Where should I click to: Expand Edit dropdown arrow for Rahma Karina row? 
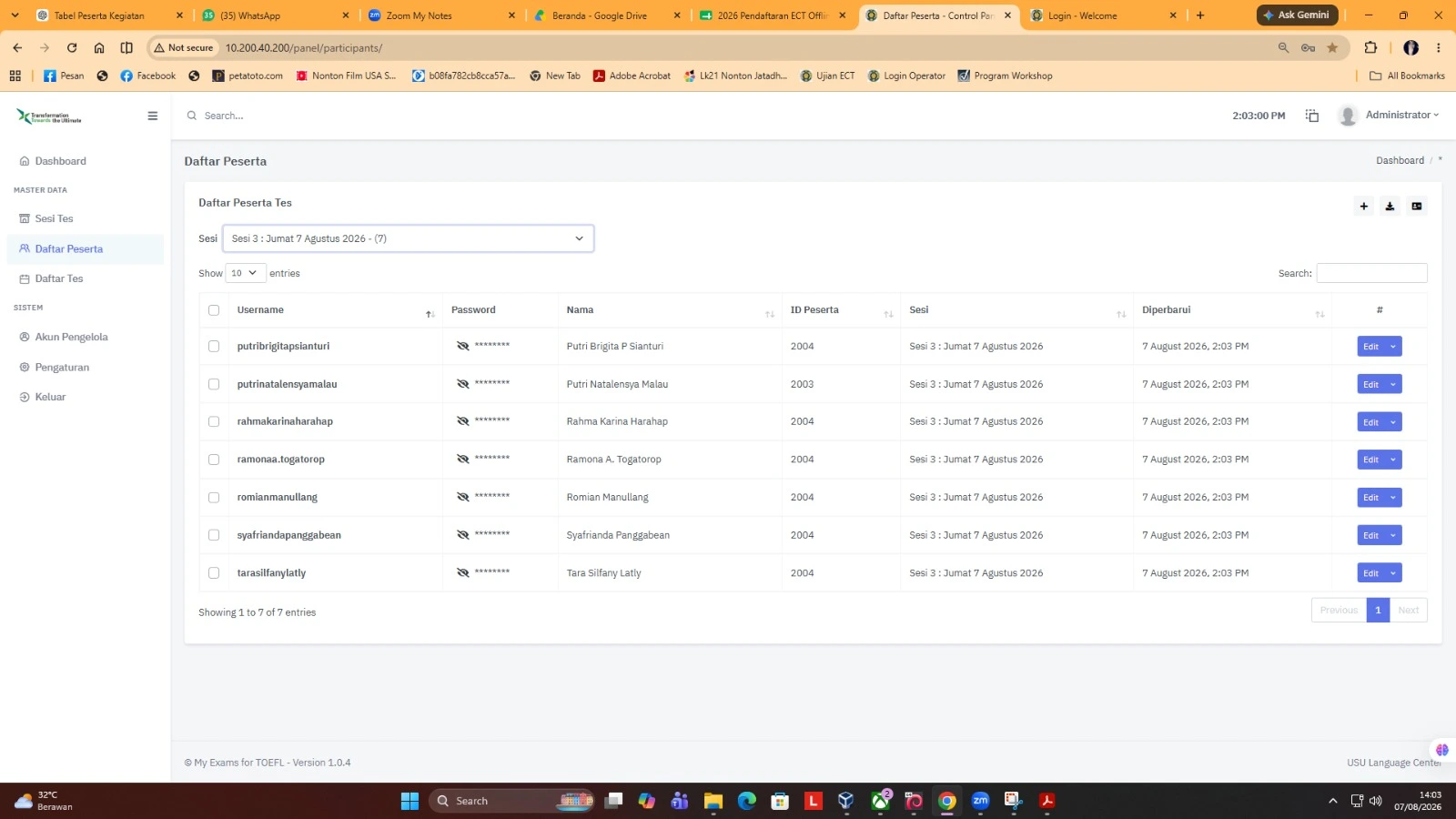(1393, 422)
